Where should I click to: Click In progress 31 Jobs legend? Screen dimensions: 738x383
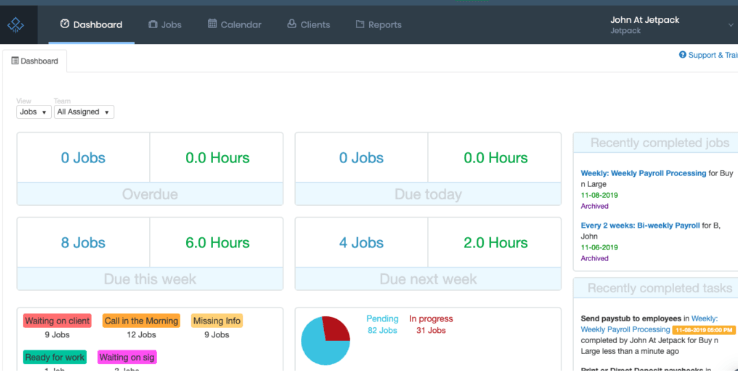click(x=431, y=325)
